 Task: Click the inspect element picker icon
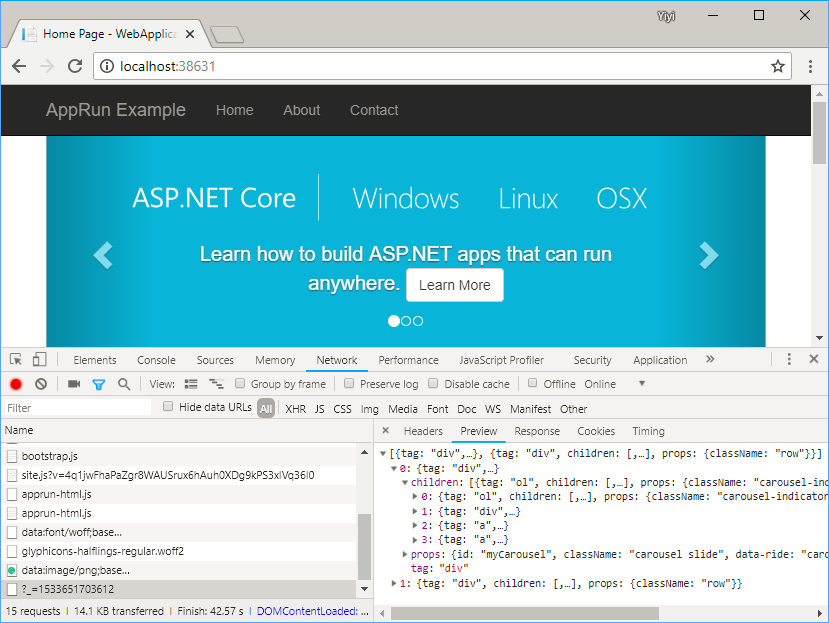coord(16,360)
